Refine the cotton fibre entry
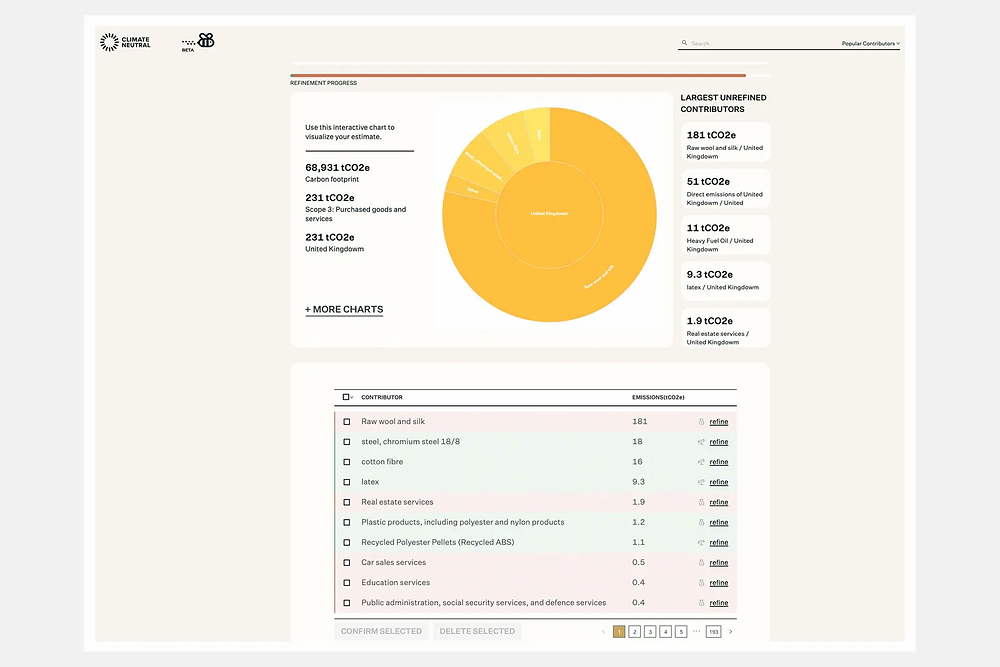Screen dimensions: 1000x667 pyautogui.click(x=719, y=462)
